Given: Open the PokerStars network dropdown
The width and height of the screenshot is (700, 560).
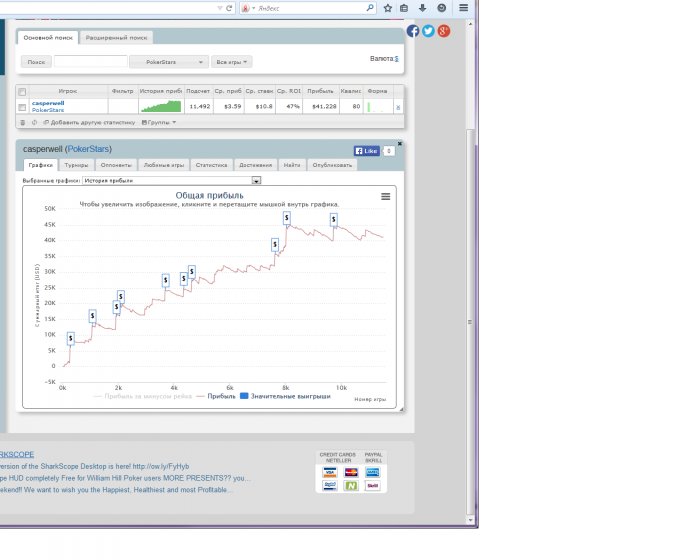Looking at the screenshot, I should click(x=169, y=62).
